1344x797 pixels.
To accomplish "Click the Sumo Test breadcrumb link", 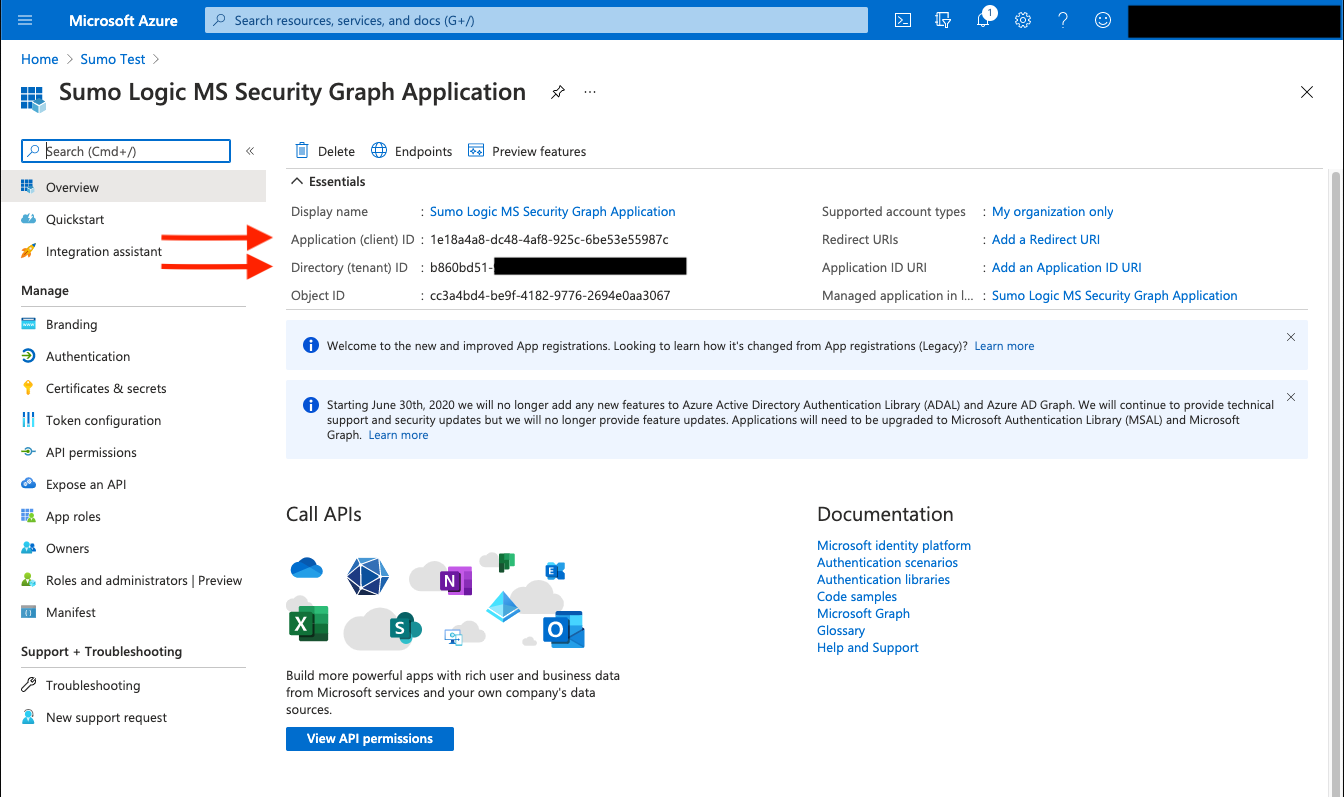I will (x=112, y=59).
